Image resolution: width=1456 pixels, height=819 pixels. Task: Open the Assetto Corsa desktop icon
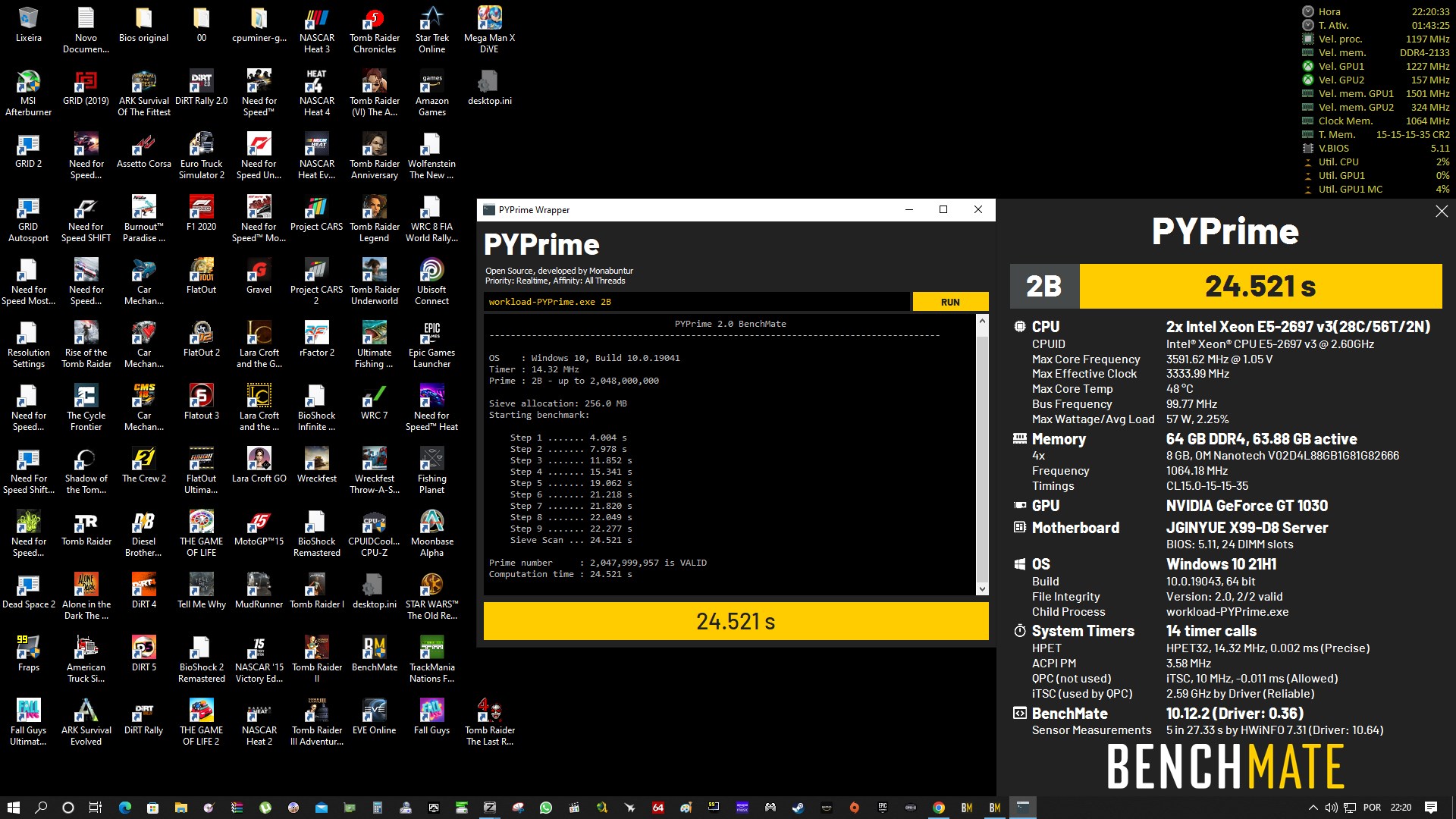(x=143, y=150)
